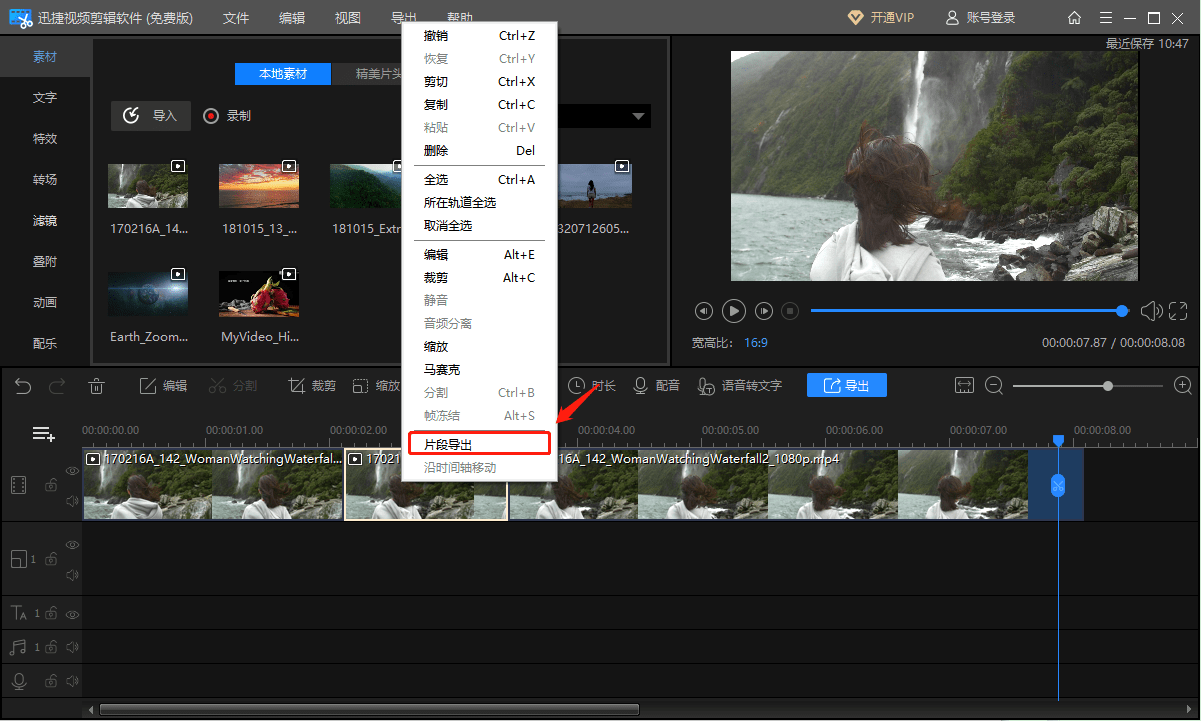Mute the music track speaker icon

72,647
